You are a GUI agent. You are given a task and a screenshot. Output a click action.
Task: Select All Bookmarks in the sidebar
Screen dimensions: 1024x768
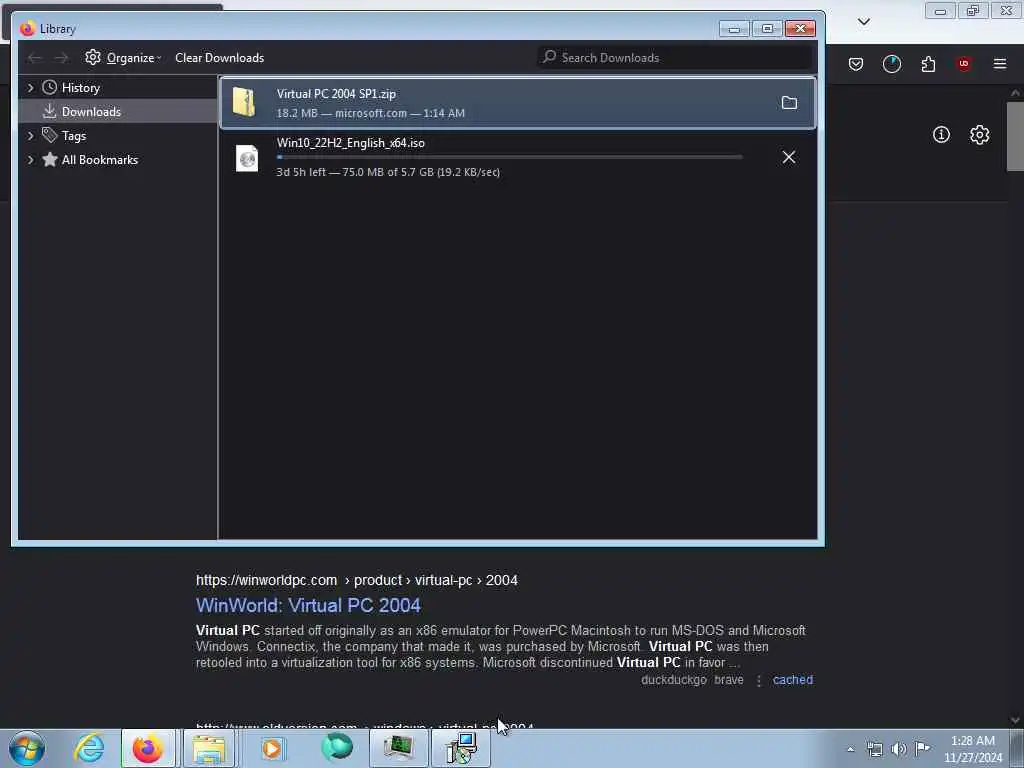coord(100,160)
